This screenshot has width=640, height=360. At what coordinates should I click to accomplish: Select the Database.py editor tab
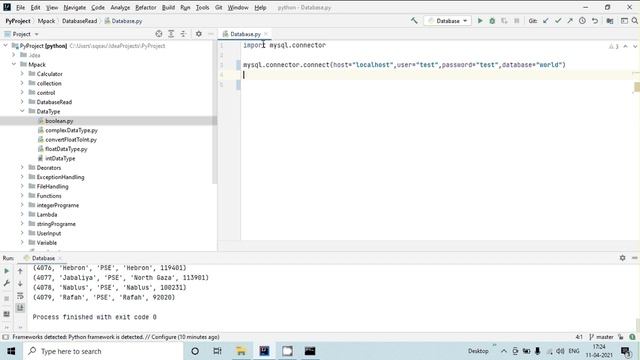click(245, 34)
